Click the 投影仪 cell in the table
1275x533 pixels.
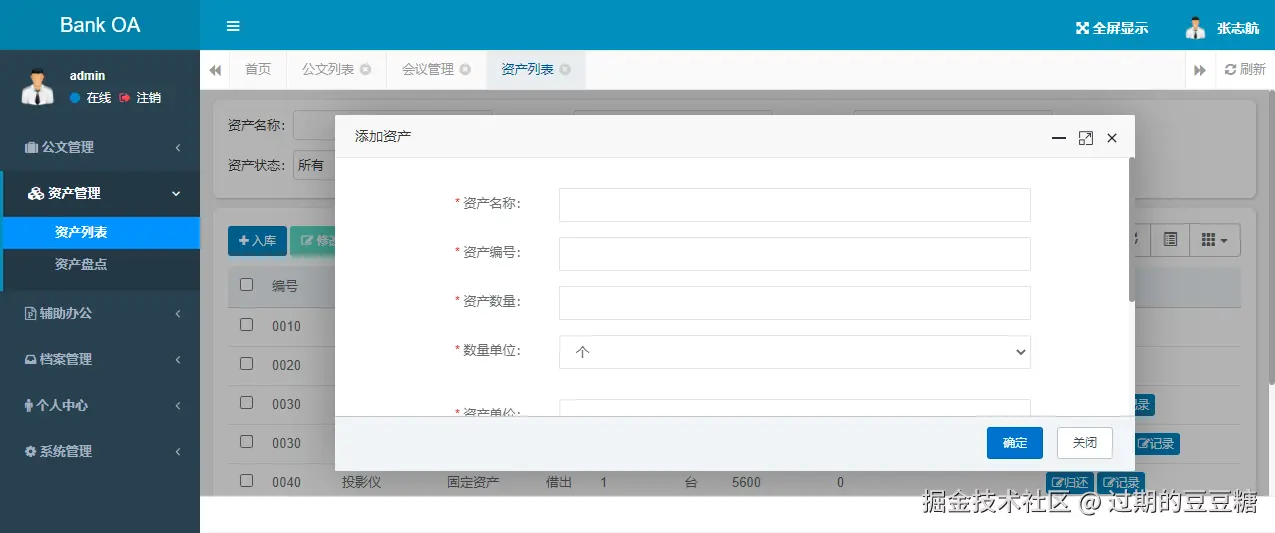pos(362,482)
